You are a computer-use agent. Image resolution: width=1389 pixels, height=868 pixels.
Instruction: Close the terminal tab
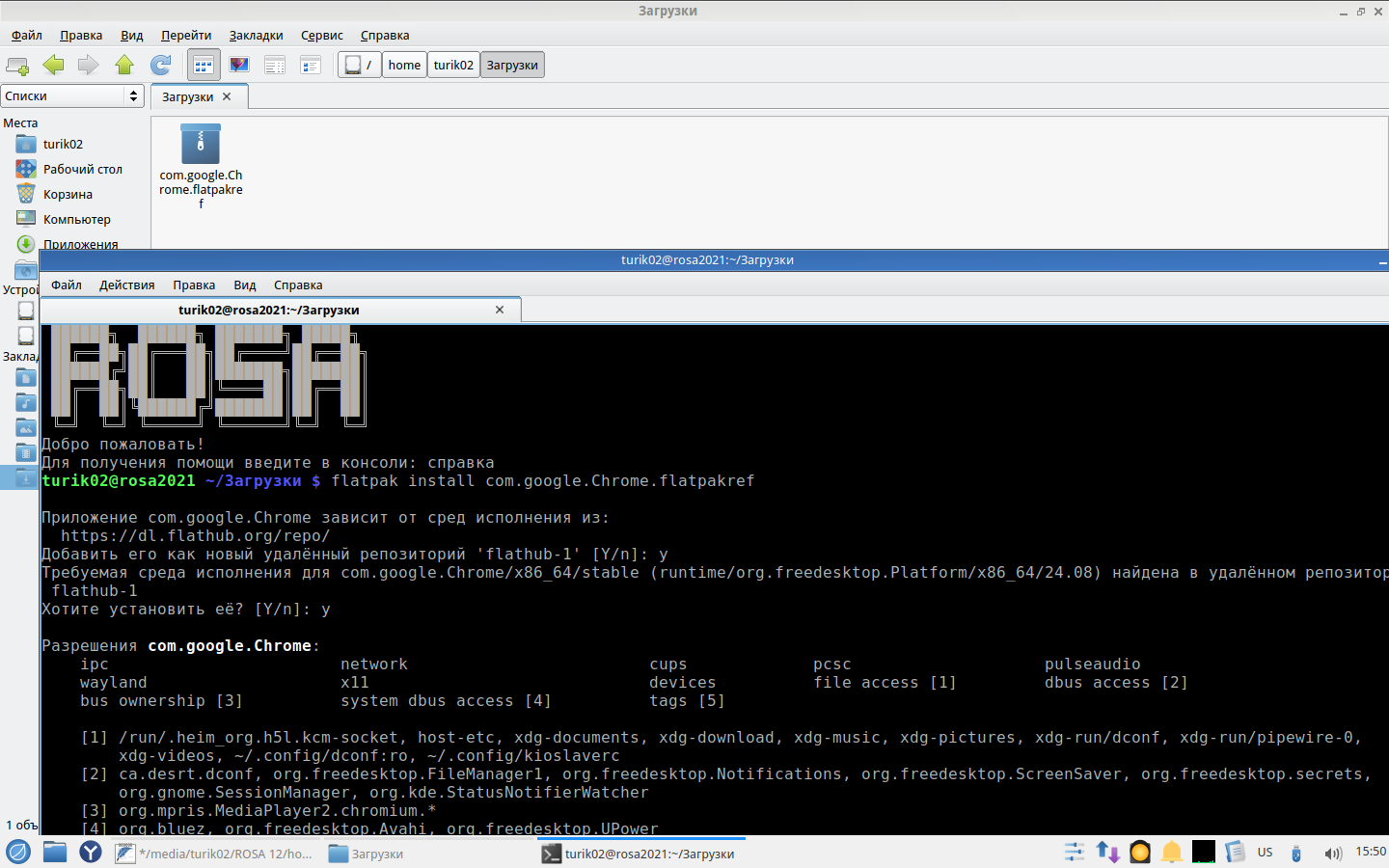[500, 310]
